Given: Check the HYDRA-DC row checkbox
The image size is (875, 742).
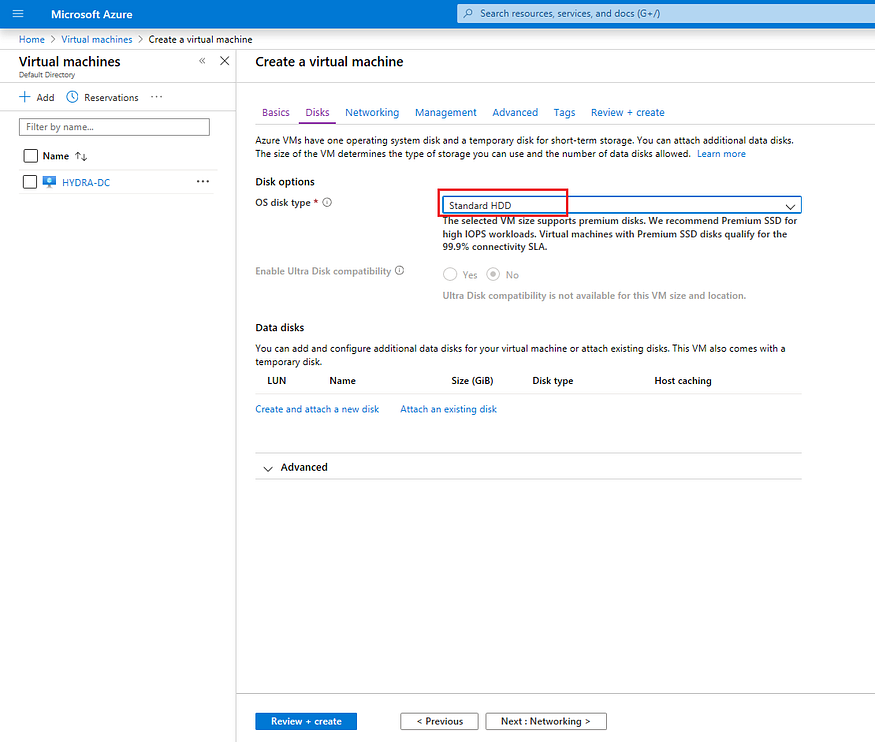Looking at the screenshot, I should tap(29, 181).
